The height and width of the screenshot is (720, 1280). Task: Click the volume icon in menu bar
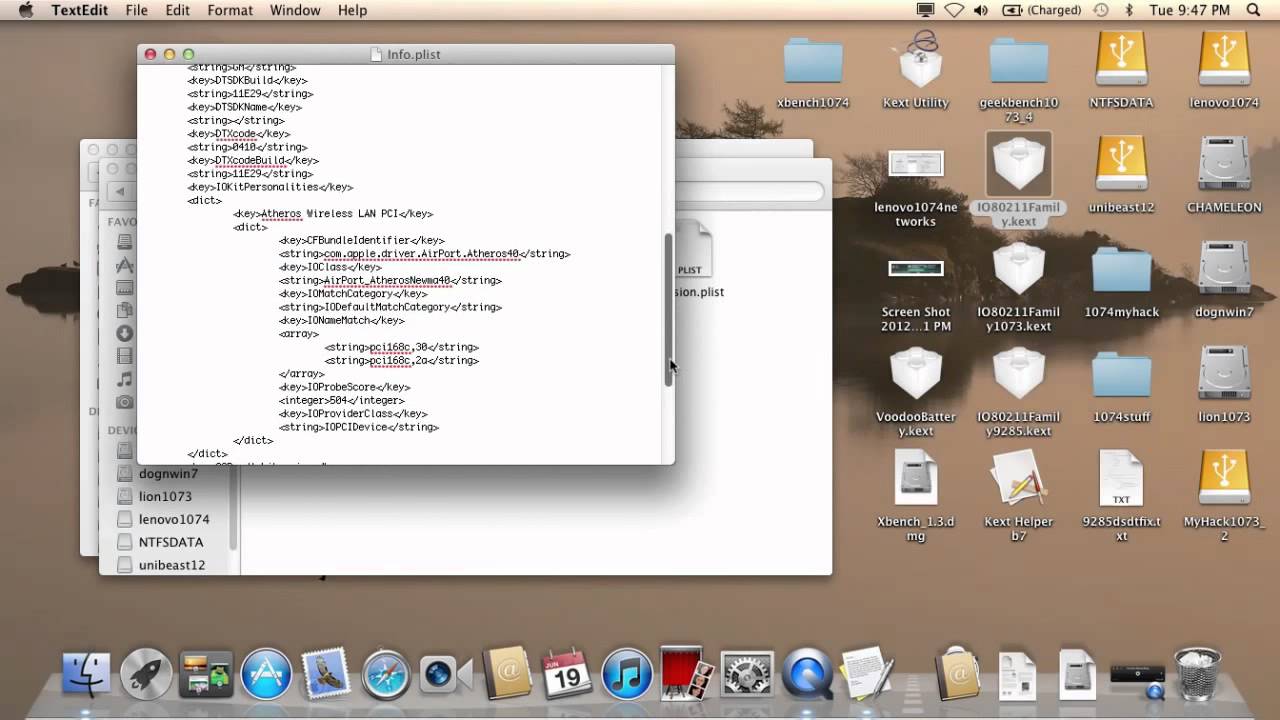click(x=981, y=10)
